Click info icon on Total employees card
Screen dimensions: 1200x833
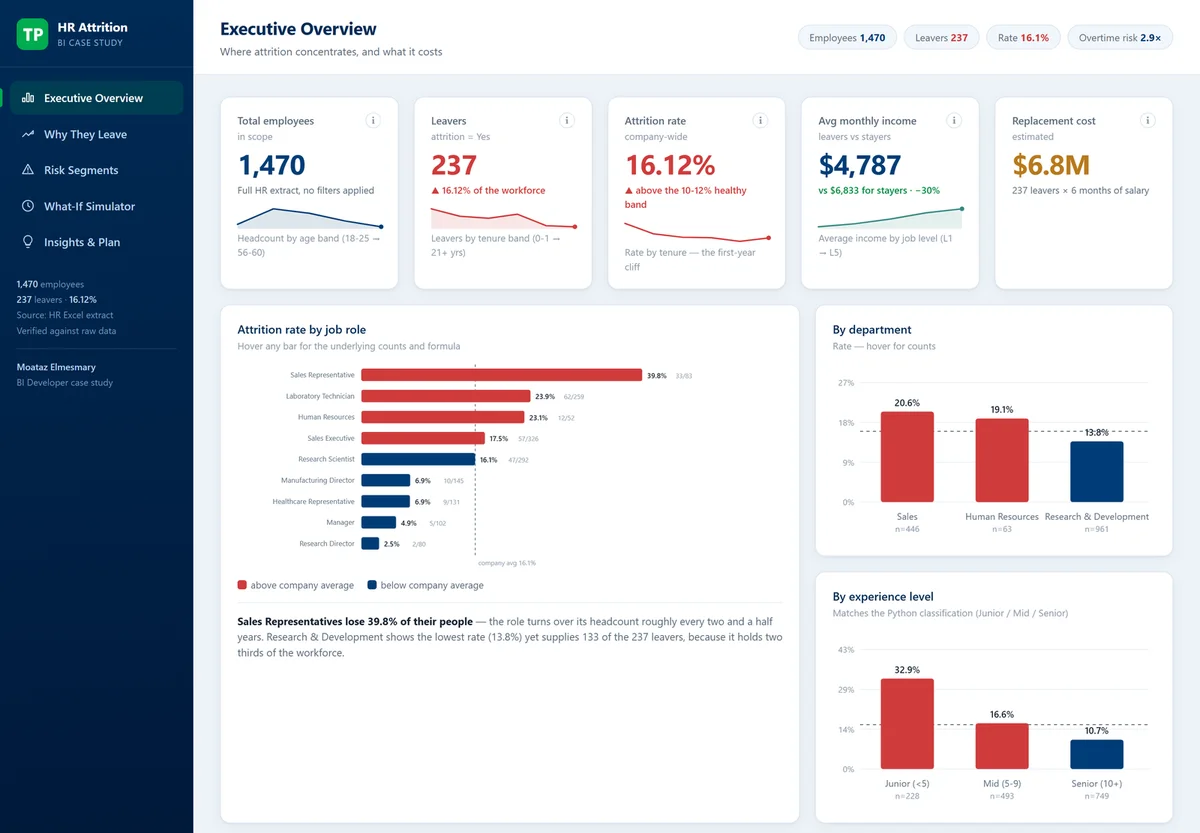point(373,121)
